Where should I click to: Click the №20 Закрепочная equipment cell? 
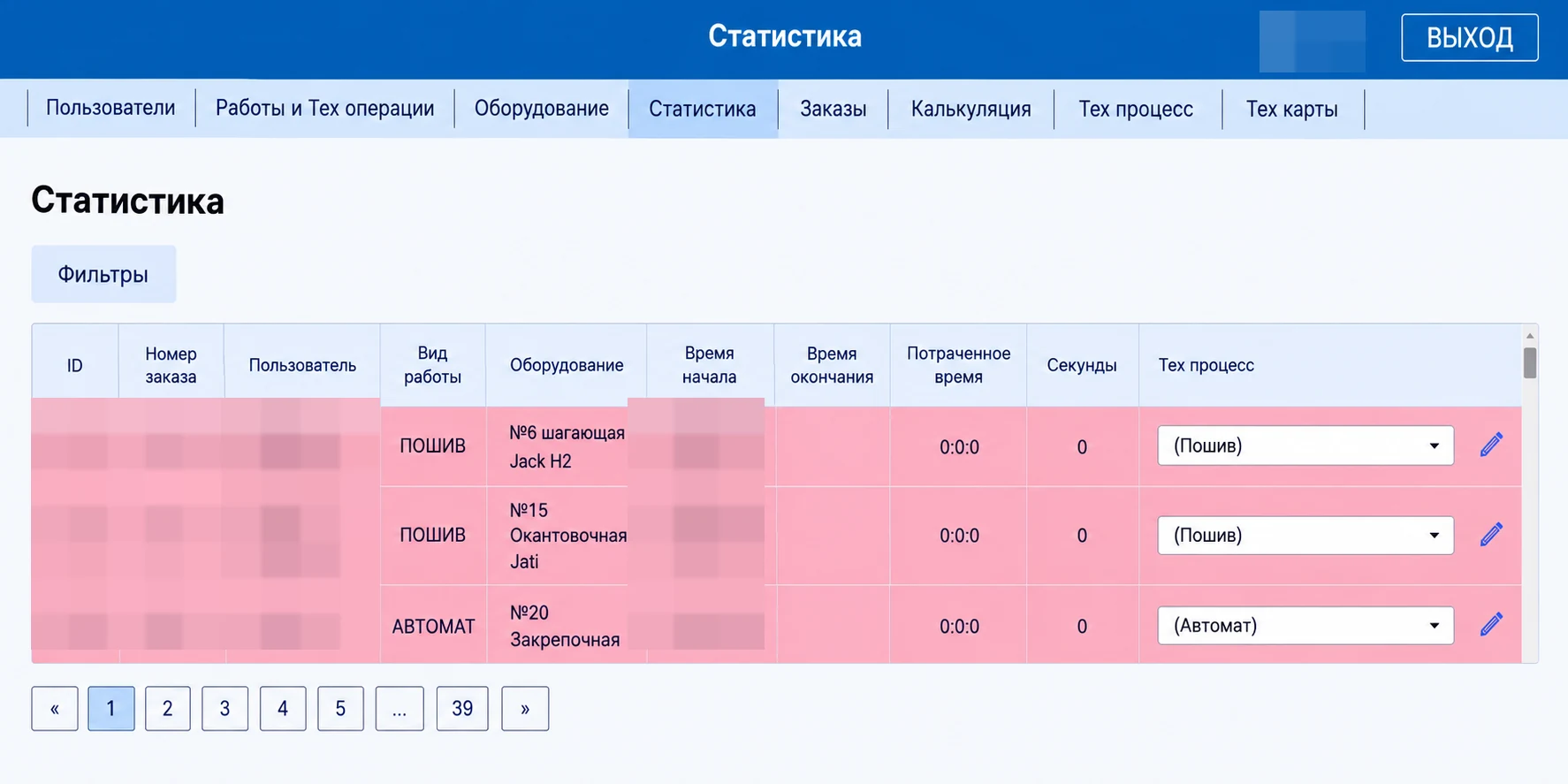(x=567, y=626)
